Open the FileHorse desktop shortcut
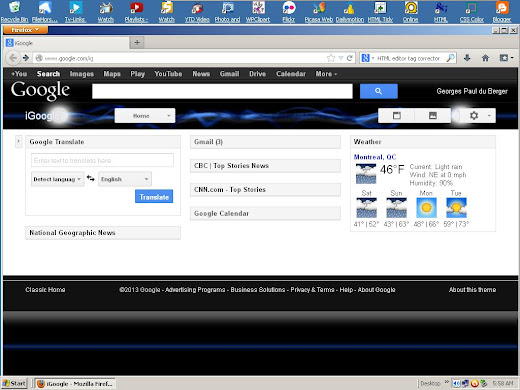 click(x=45, y=11)
